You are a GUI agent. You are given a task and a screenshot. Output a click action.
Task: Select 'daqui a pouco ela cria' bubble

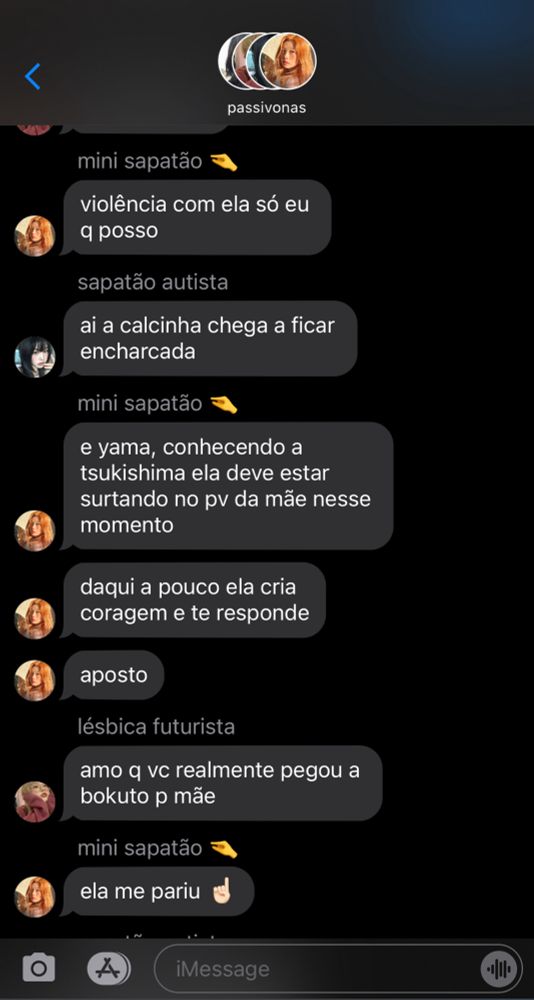[x=194, y=600]
